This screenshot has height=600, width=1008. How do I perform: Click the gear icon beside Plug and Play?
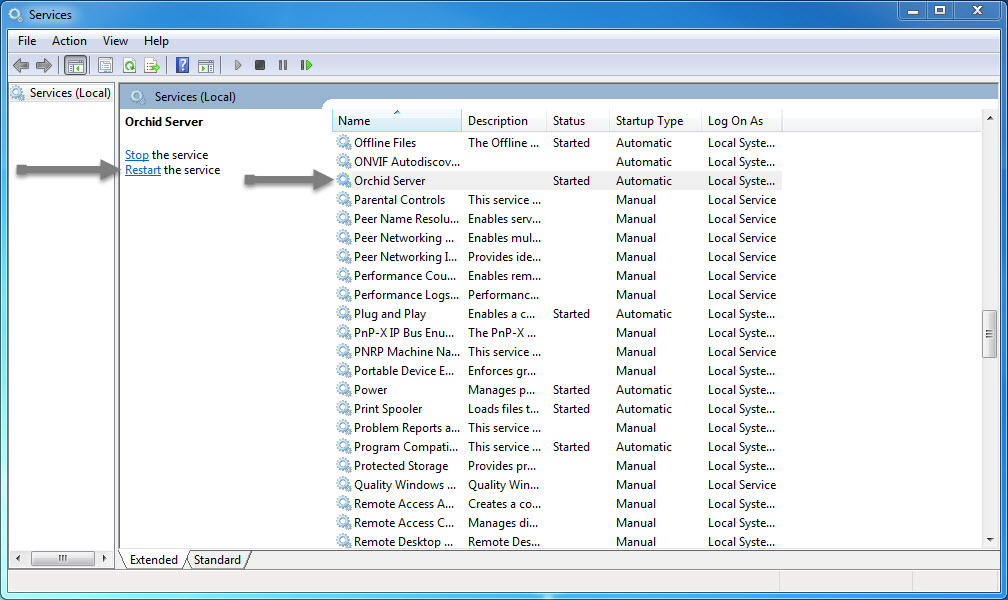pyautogui.click(x=344, y=314)
